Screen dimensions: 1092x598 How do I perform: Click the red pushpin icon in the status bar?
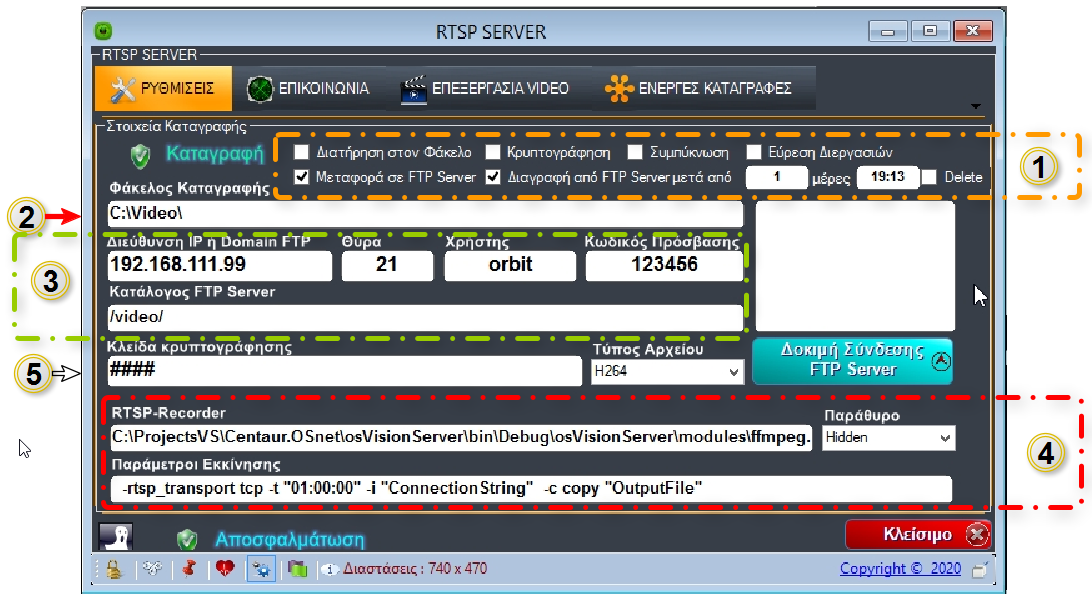point(188,569)
